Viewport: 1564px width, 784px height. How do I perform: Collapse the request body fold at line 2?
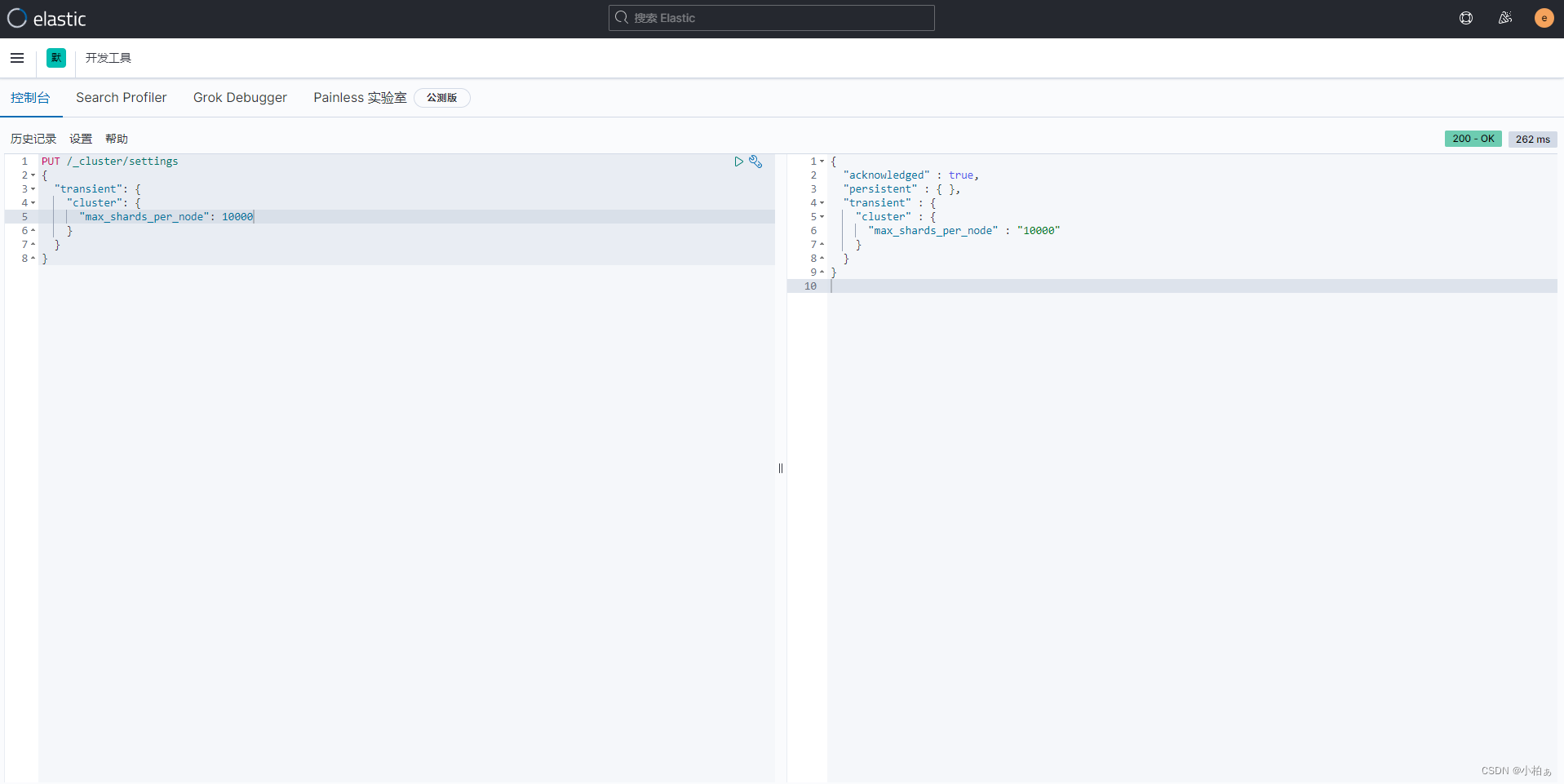[x=33, y=175]
